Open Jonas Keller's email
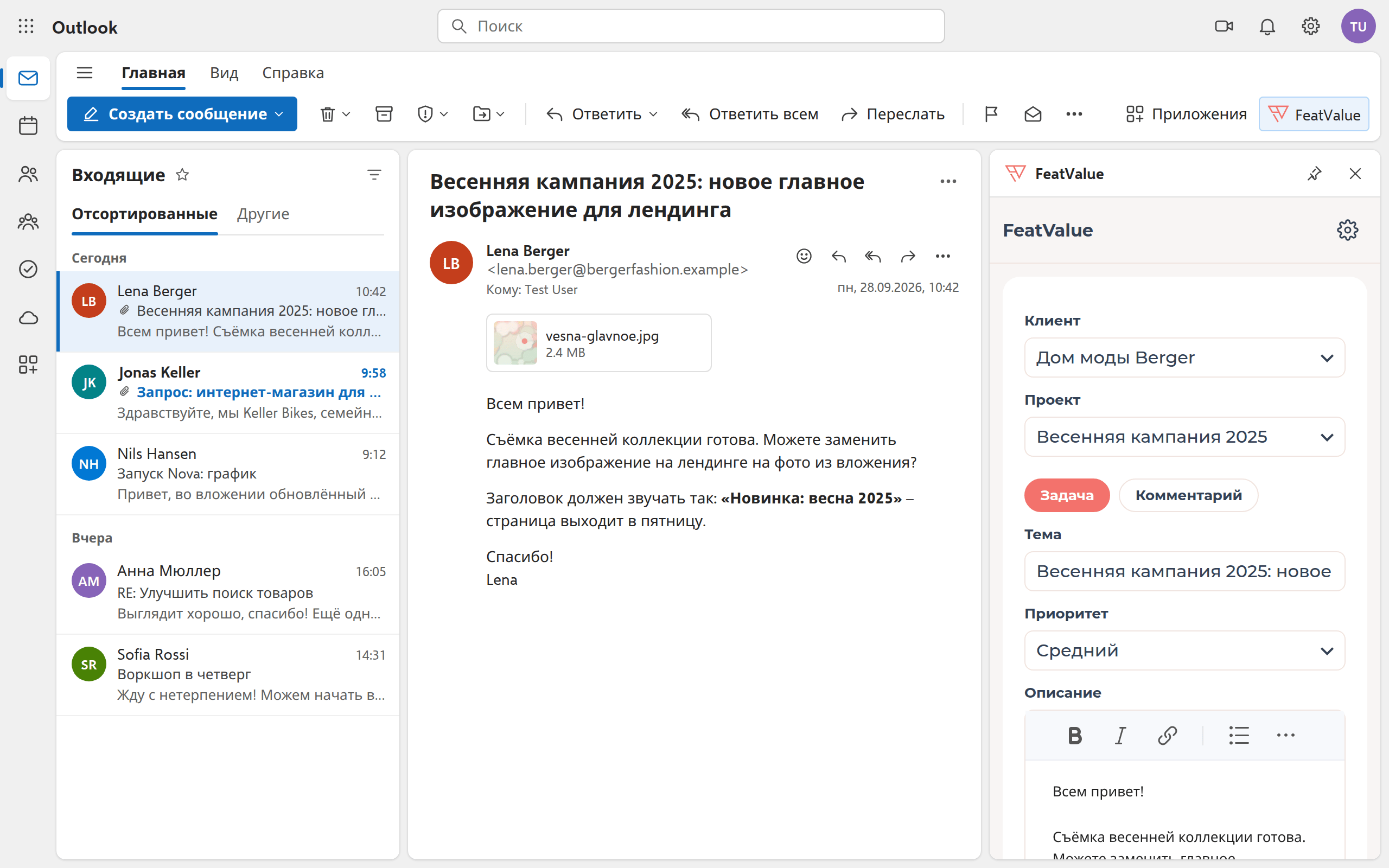 click(228, 393)
